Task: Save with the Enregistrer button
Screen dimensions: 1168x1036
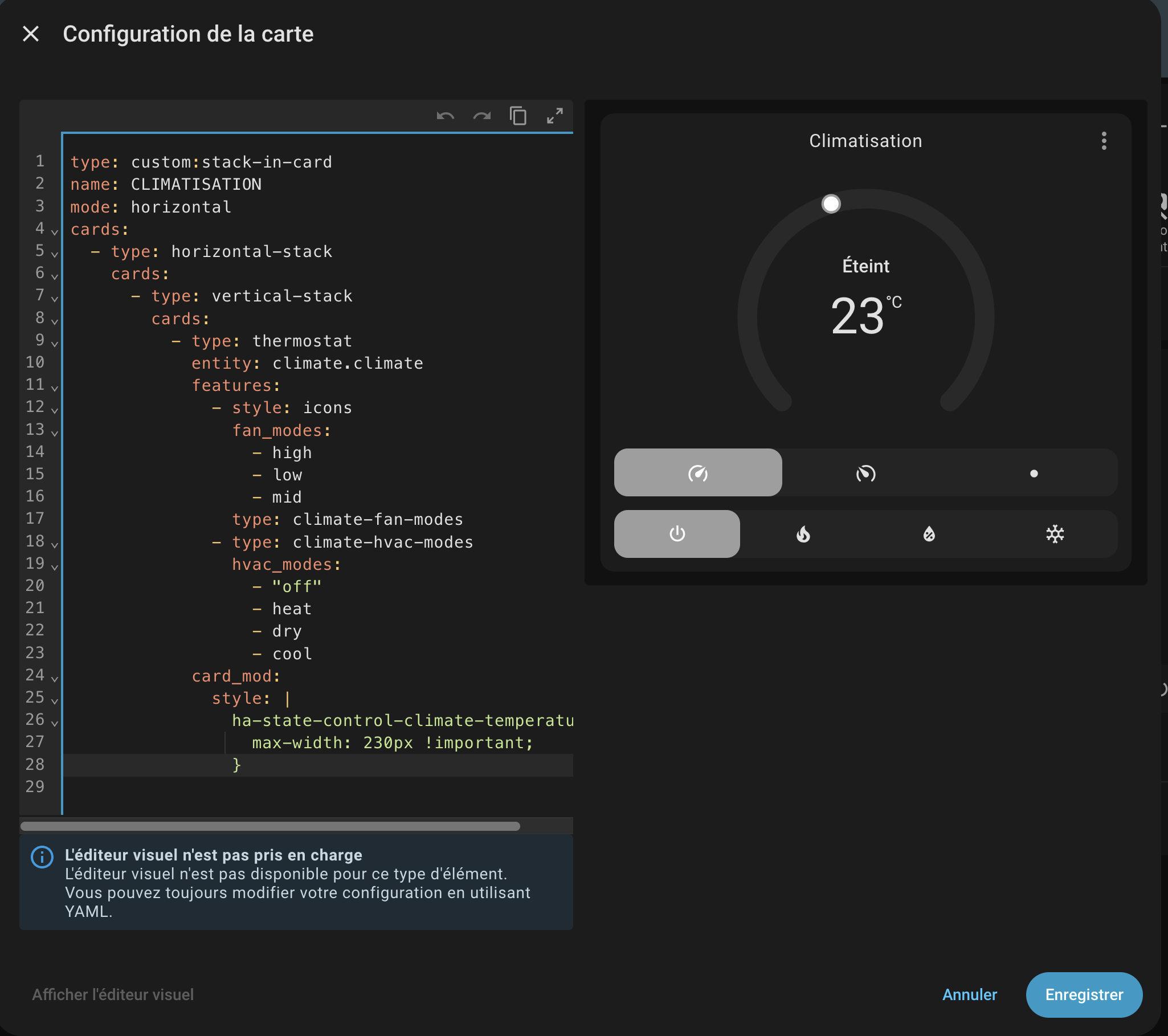Action: [x=1084, y=994]
